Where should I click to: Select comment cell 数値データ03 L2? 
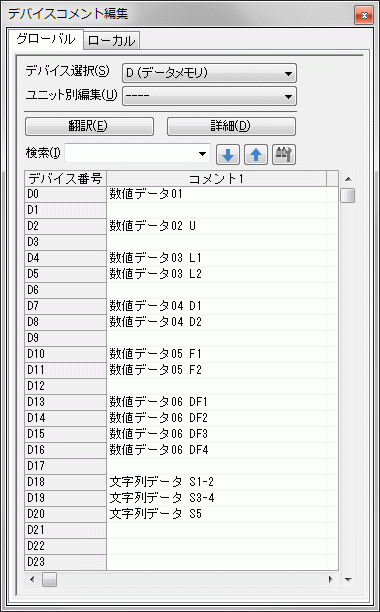[x=217, y=274]
